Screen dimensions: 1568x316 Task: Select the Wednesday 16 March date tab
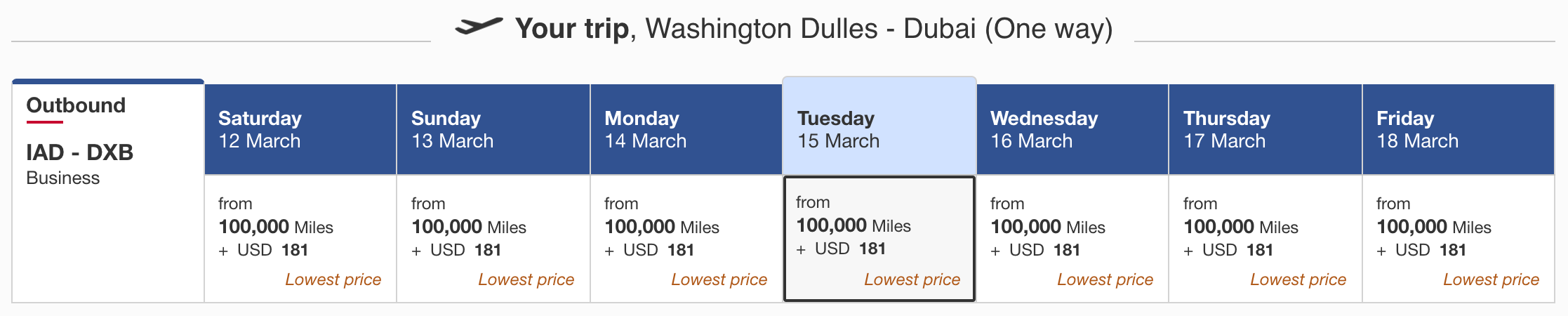point(1072,129)
